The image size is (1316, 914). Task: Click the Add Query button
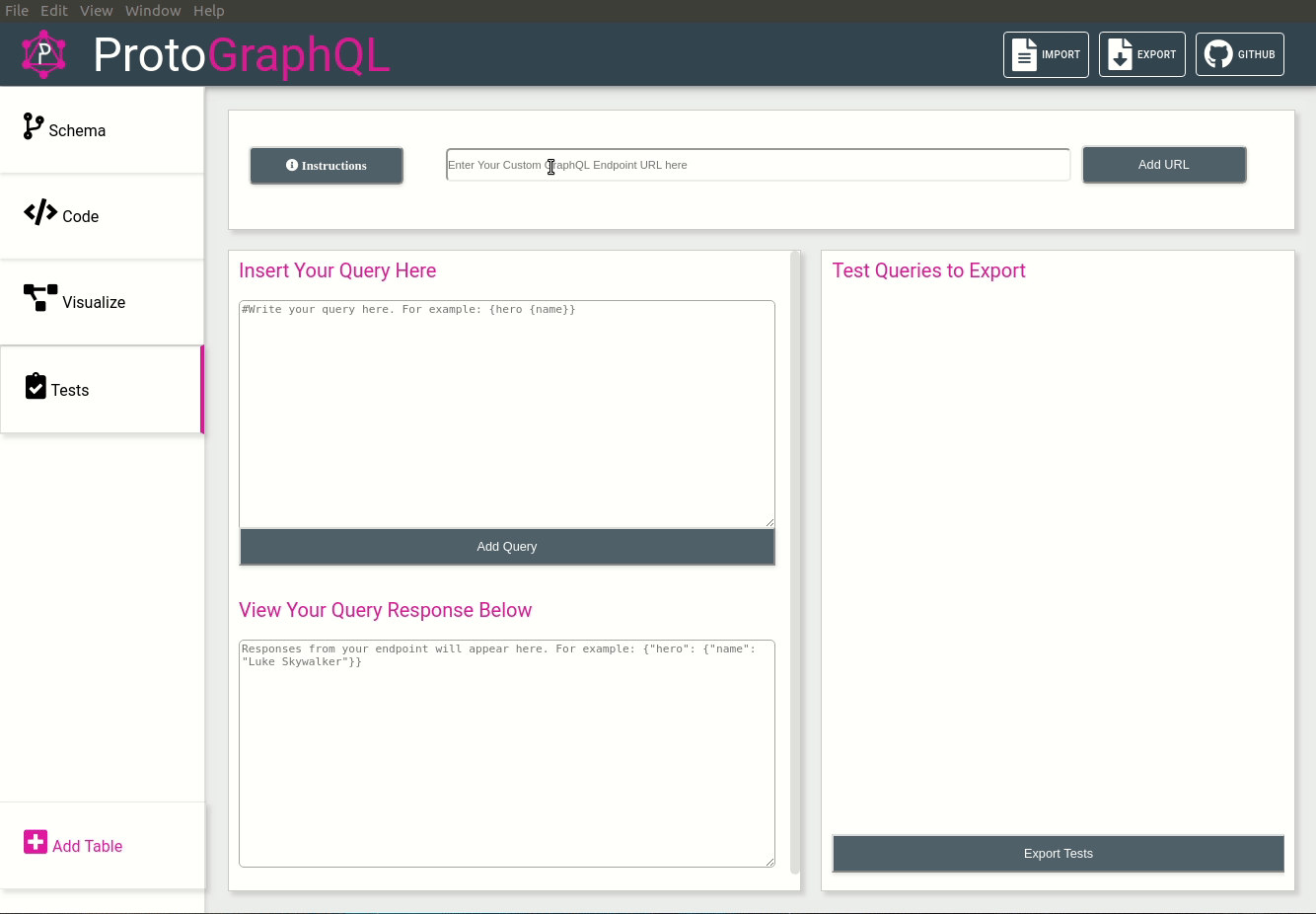pos(507,547)
